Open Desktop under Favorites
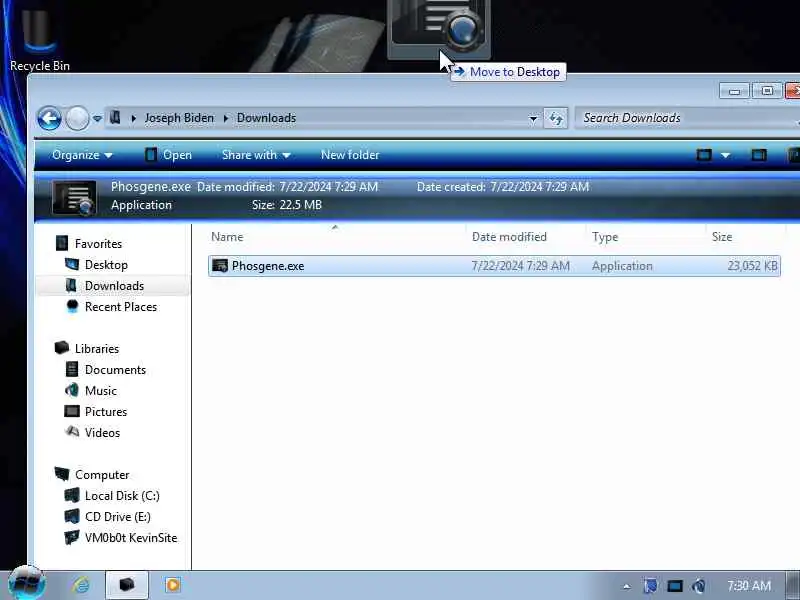This screenshot has height=600, width=800. pyautogui.click(x=106, y=265)
